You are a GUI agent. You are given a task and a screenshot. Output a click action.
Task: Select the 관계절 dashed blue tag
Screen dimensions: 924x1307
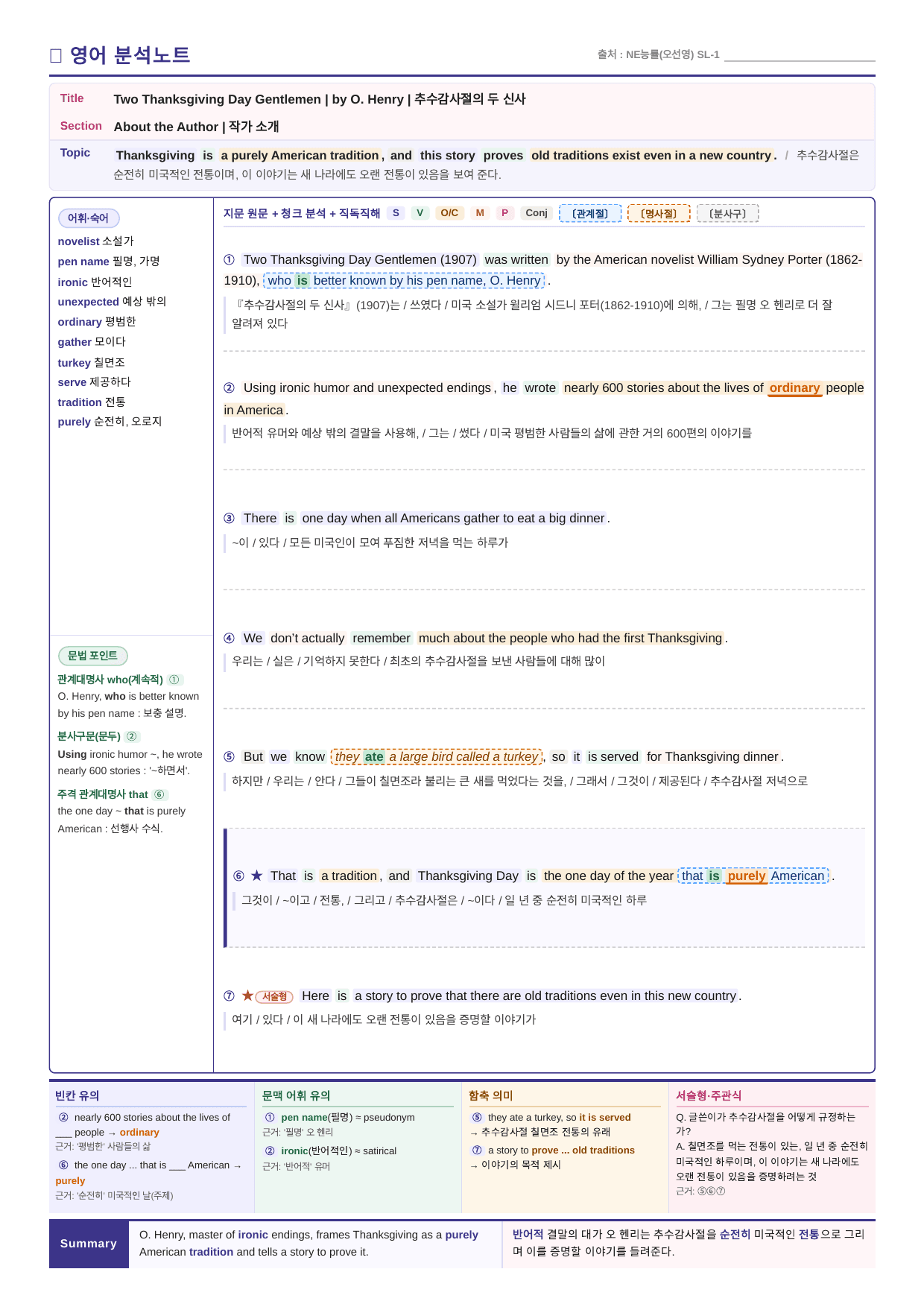point(590,214)
